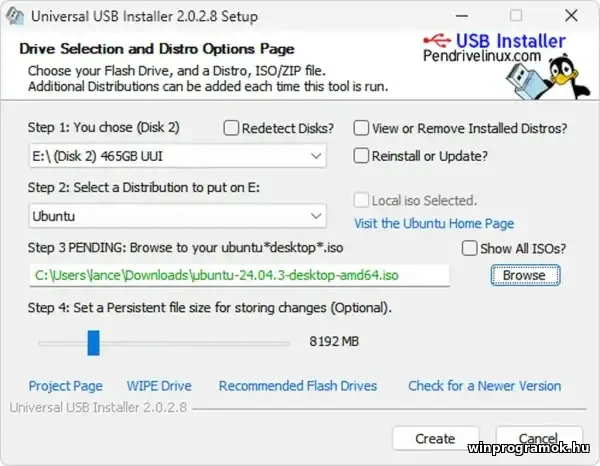Close the Universal USB Installer window
Screen dimensions: 600x466
(x=571, y=16)
